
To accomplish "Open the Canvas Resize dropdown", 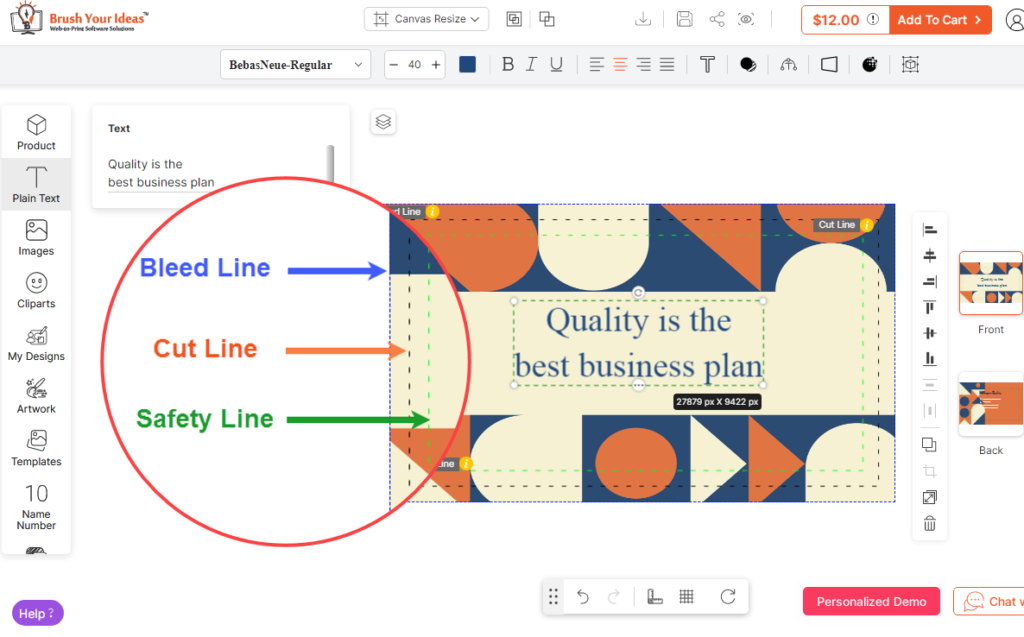I will (426, 18).
